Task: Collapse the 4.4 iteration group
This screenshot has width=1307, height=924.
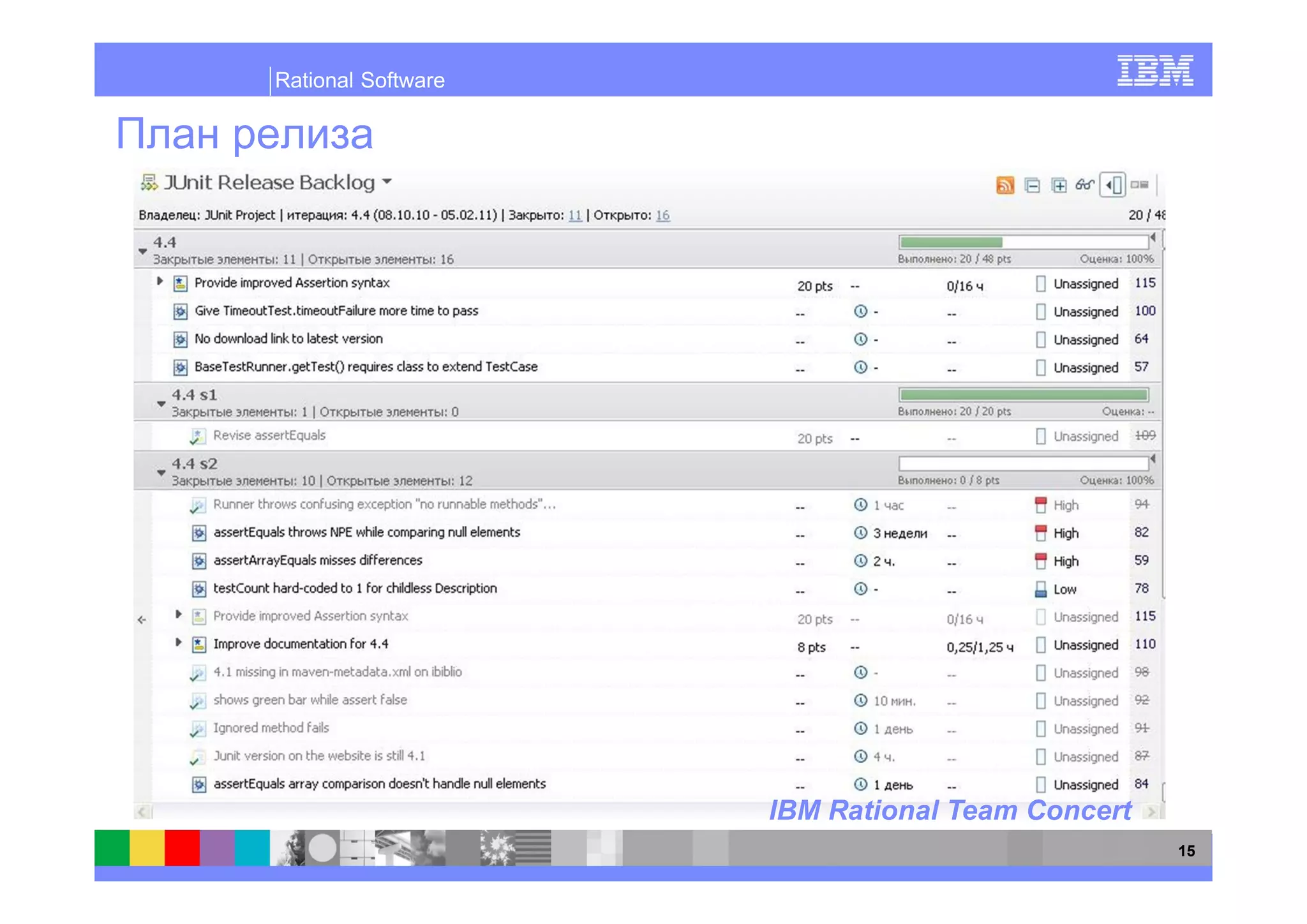Action: point(143,251)
